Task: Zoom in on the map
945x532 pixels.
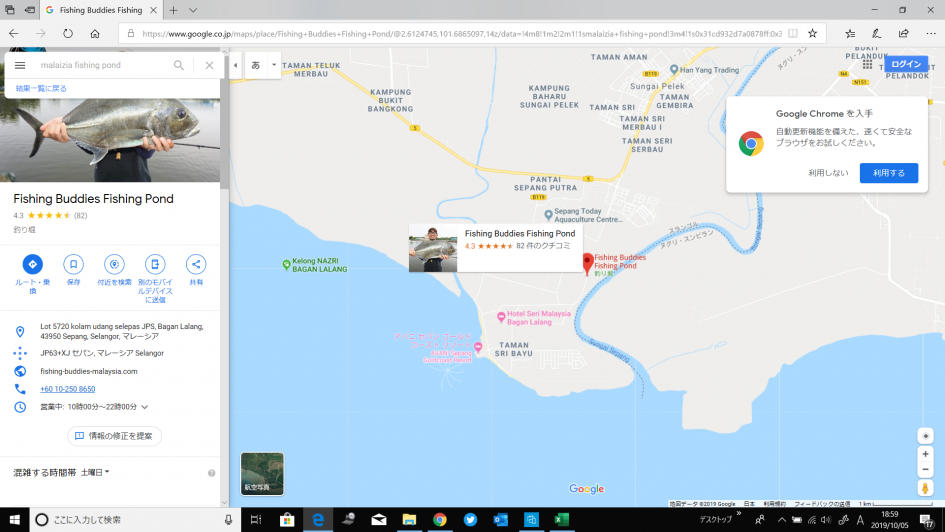Action: click(926, 454)
